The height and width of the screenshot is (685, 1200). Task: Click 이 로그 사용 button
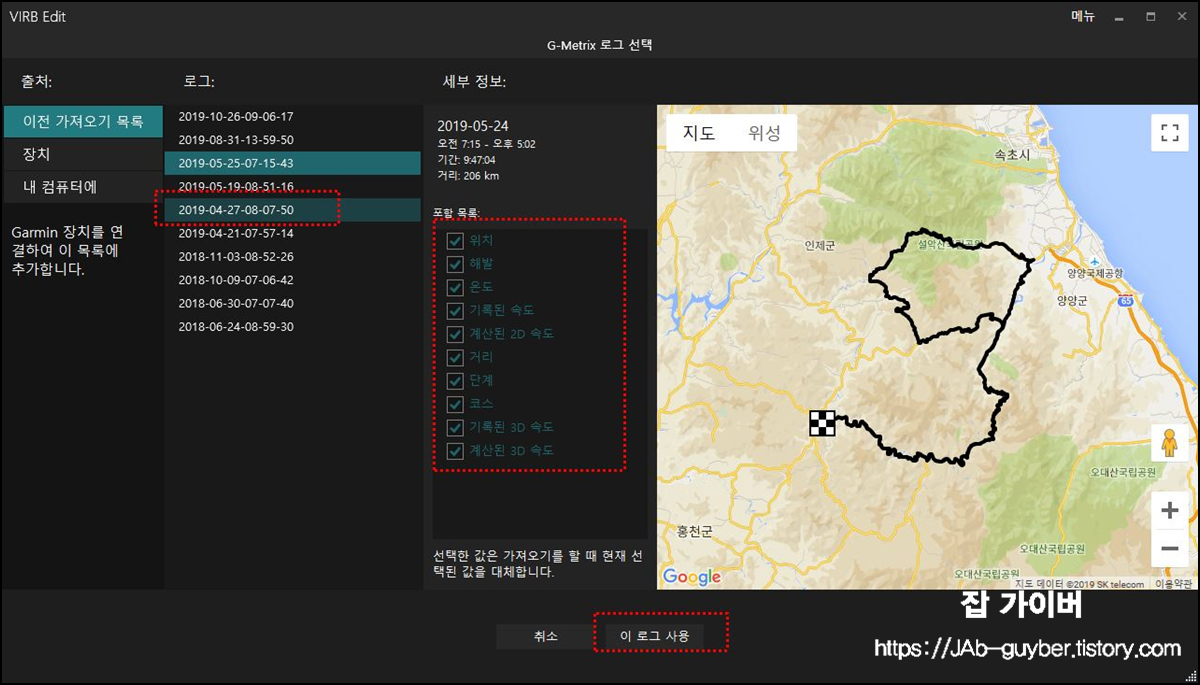pos(655,636)
